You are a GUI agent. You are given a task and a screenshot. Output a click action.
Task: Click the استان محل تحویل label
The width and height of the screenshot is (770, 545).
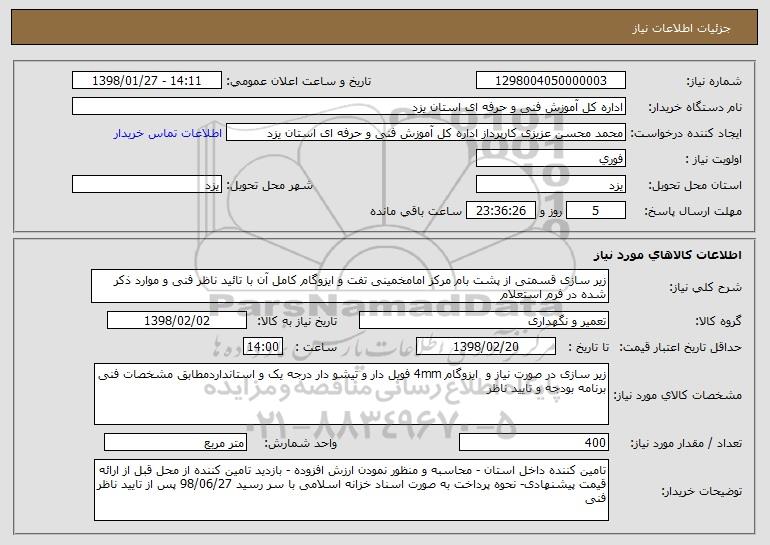tap(695, 185)
